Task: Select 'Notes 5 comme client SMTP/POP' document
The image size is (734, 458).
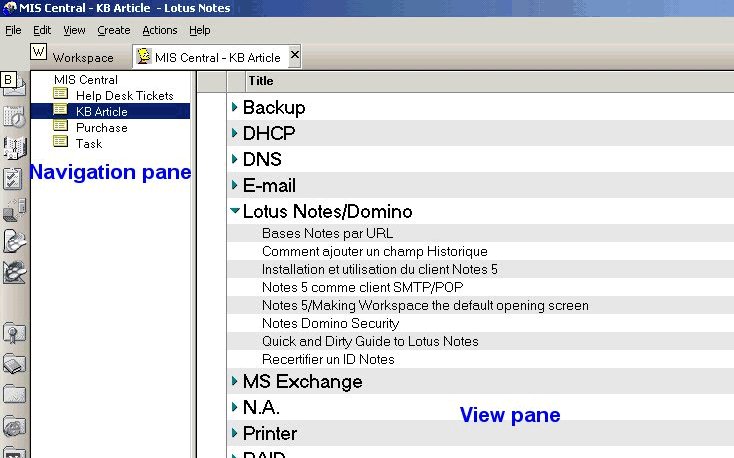Action: (362, 287)
